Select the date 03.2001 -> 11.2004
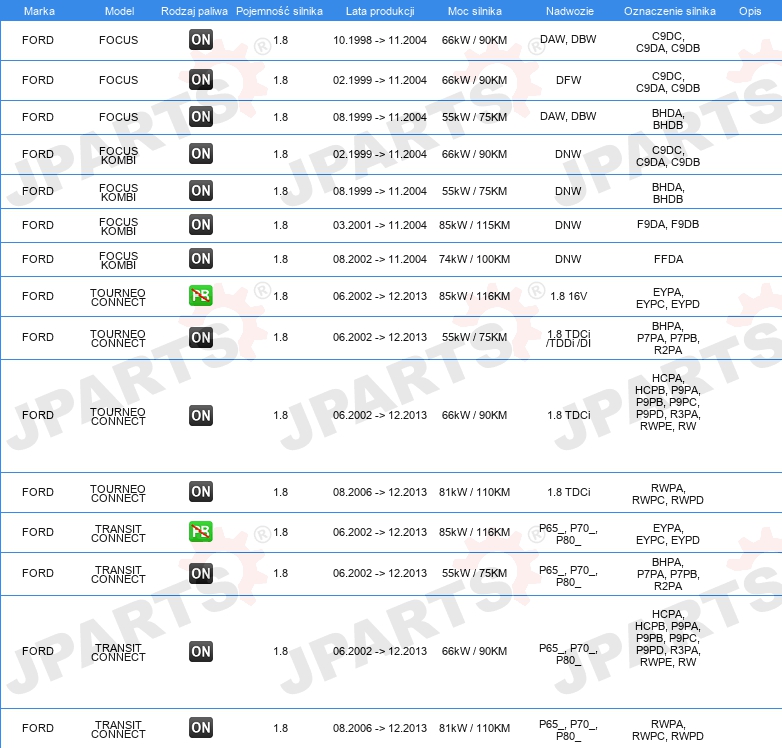782x748 pixels. click(x=380, y=225)
